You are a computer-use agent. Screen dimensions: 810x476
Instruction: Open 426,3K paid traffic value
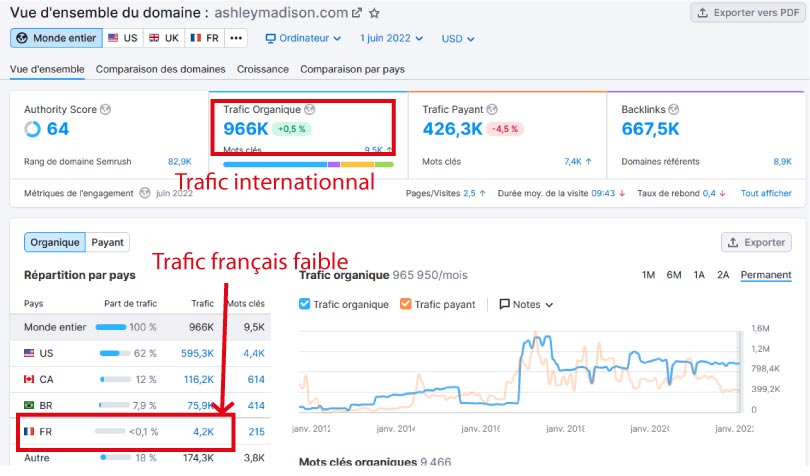pos(453,129)
